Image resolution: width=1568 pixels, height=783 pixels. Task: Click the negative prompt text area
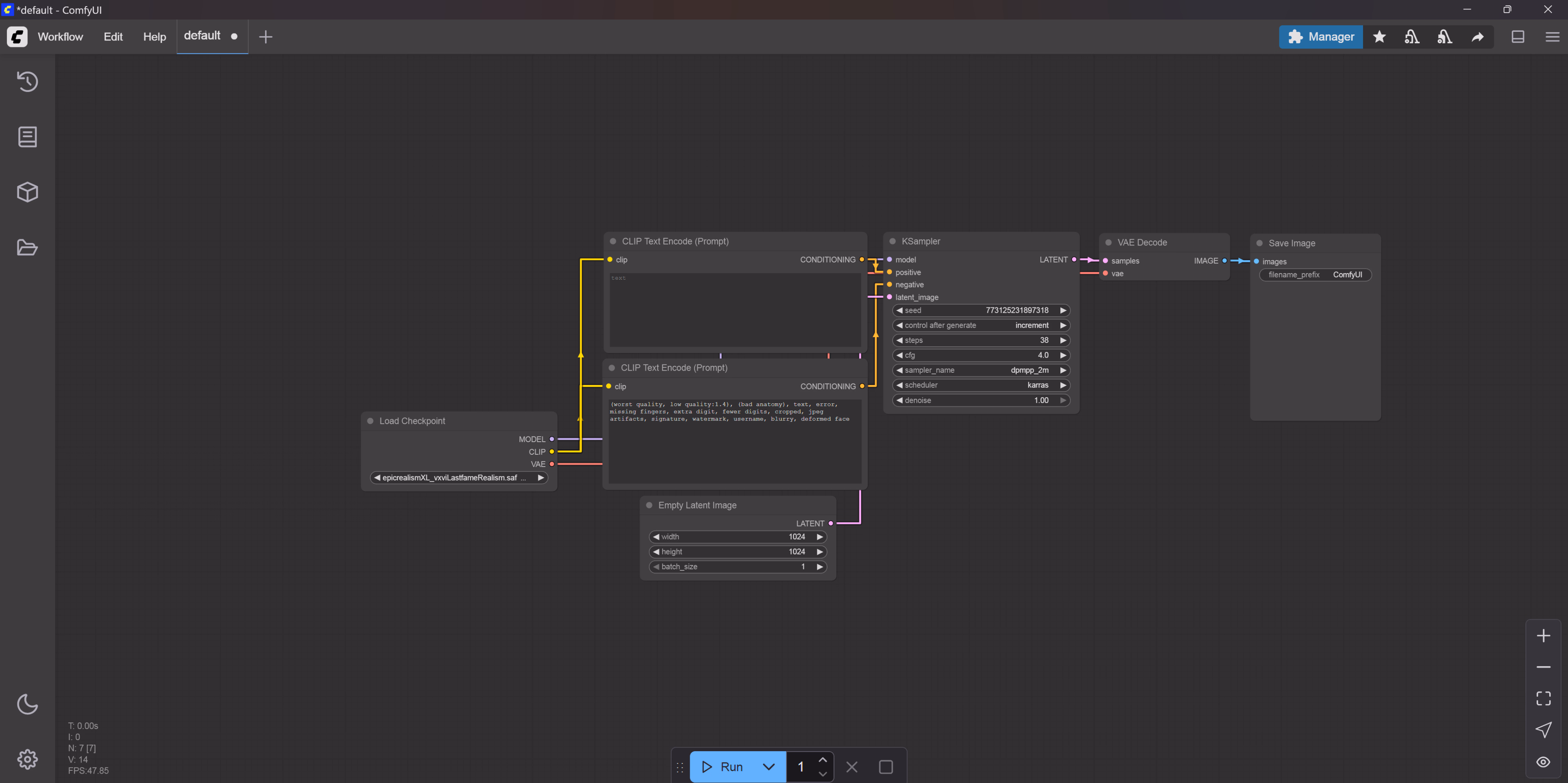click(735, 441)
